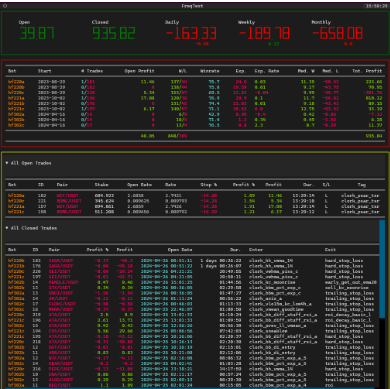Select the COS/USDT closed trade row
390x389 pixels.
[193, 331]
